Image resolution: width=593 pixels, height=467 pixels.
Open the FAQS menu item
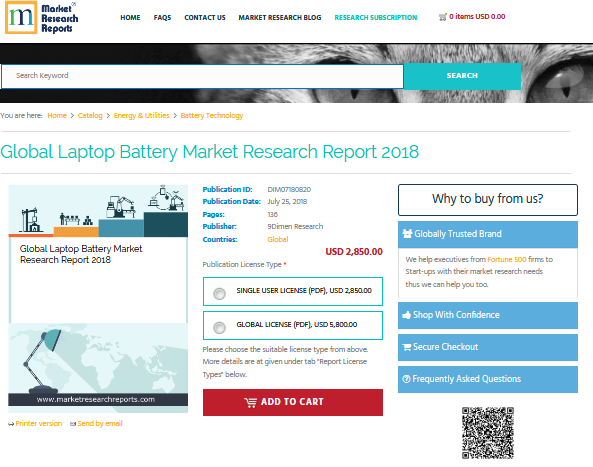tap(162, 18)
